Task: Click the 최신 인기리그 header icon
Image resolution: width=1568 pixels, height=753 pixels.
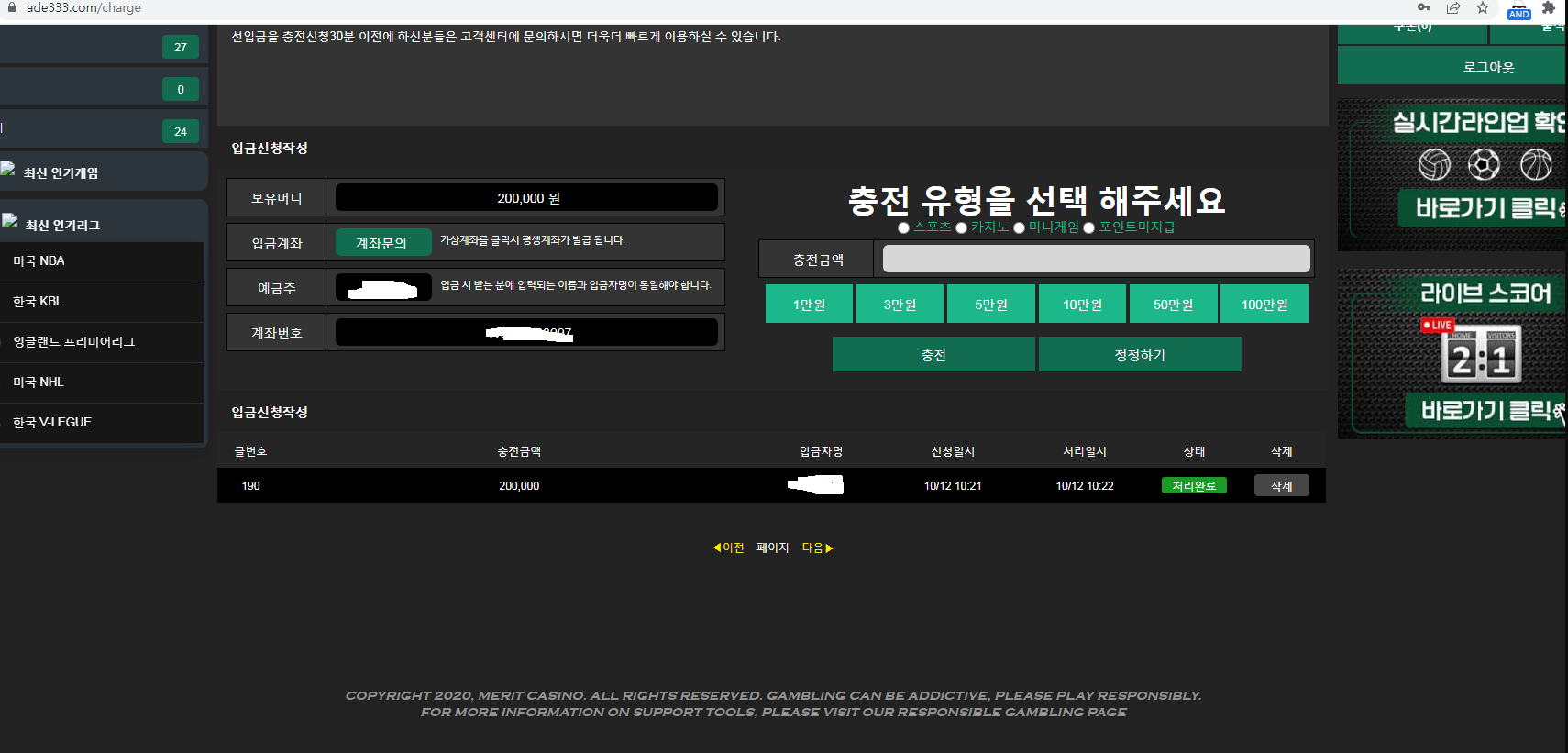Action: tap(9, 221)
